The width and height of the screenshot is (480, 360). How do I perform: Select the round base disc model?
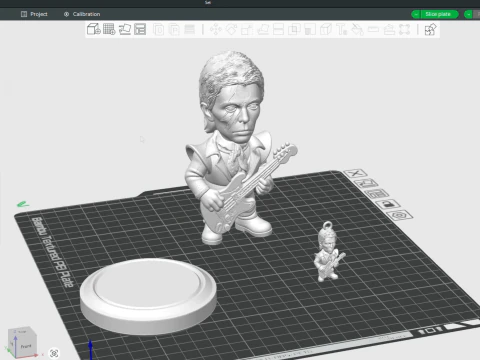tap(148, 295)
